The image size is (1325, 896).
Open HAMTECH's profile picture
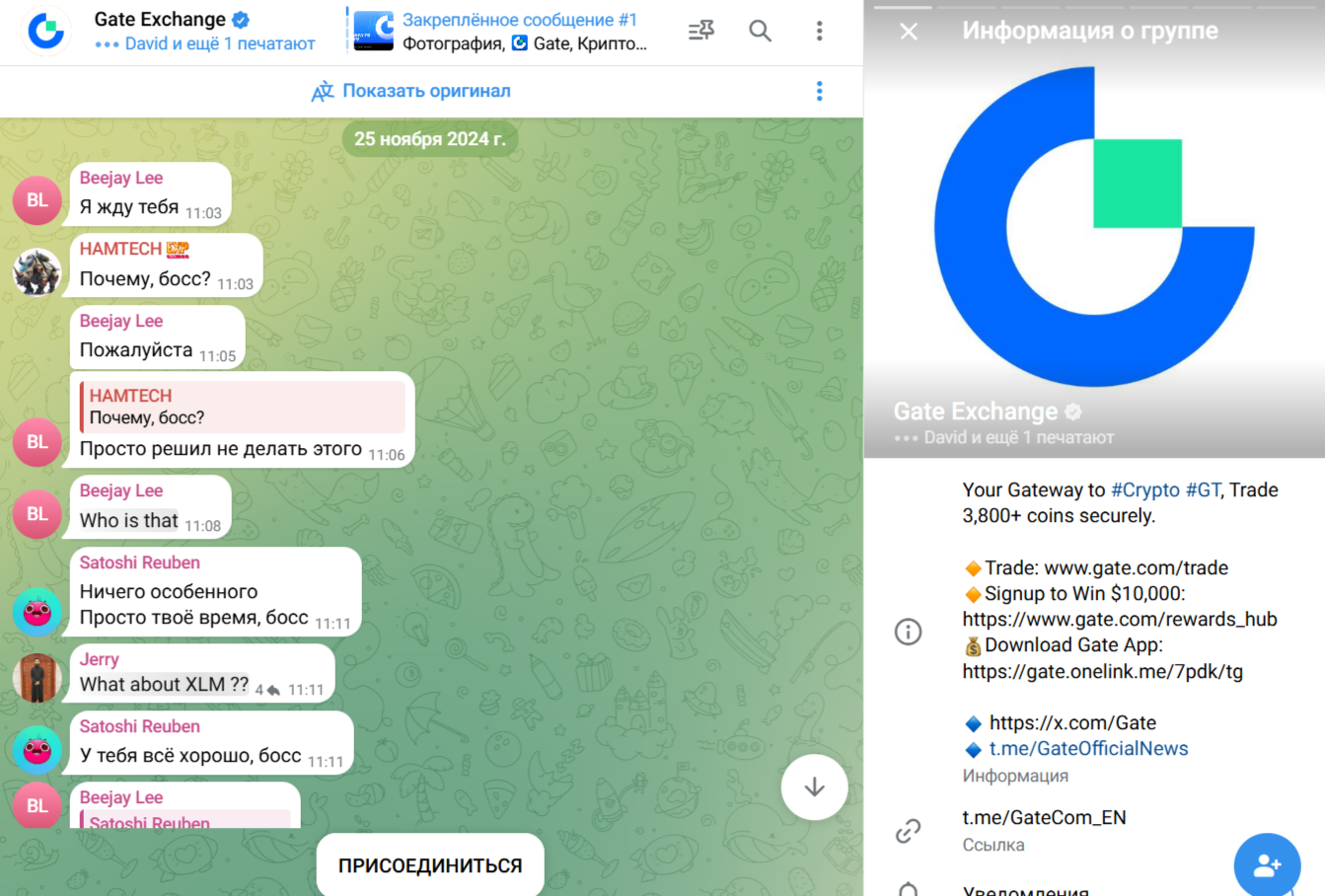37,271
